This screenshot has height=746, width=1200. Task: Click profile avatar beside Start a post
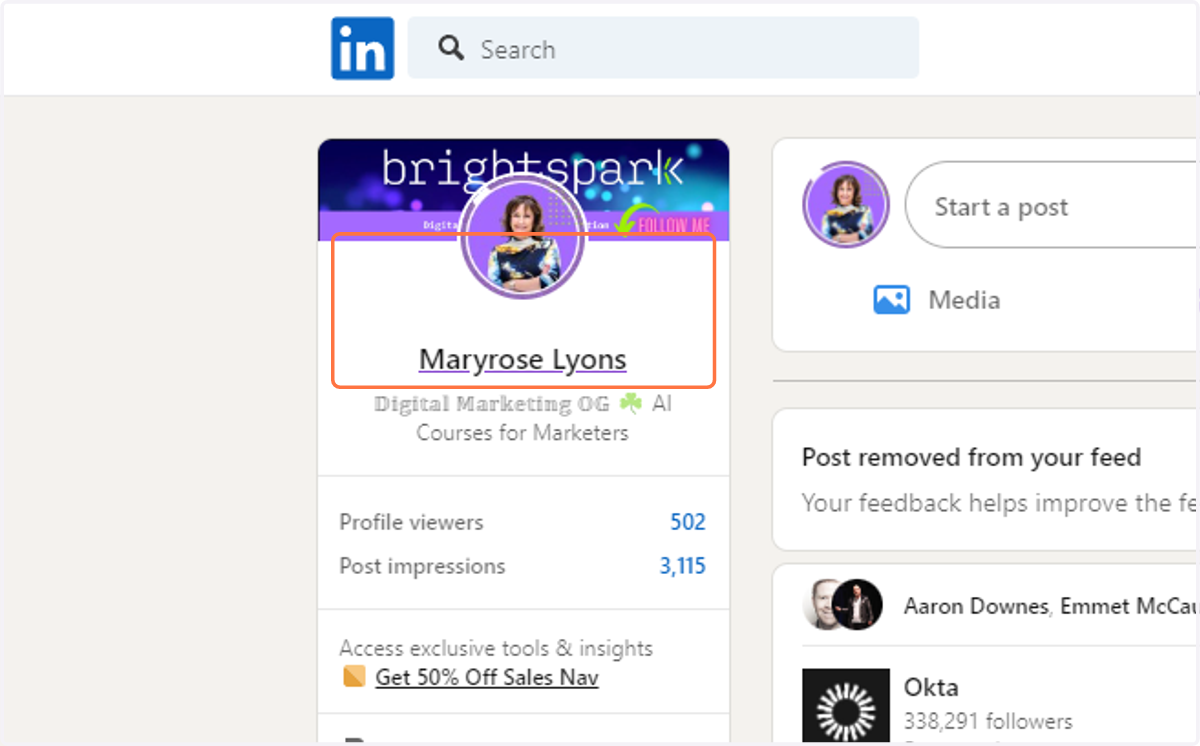point(846,204)
